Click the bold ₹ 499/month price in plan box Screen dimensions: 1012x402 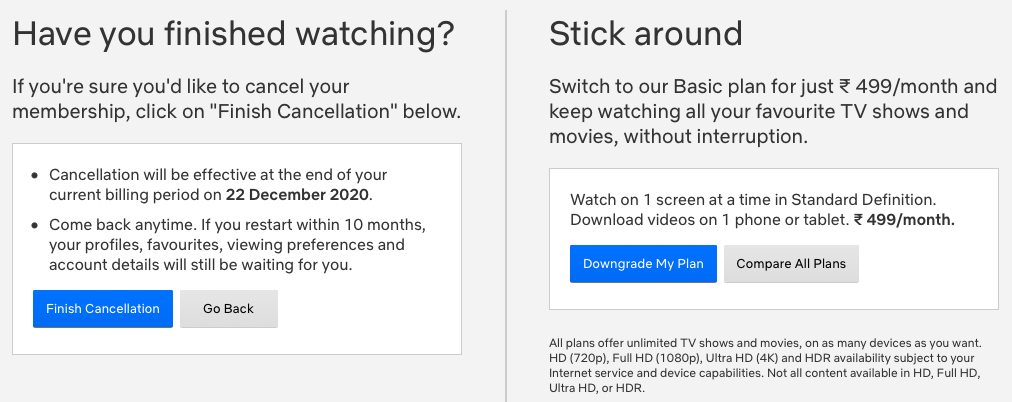point(904,219)
